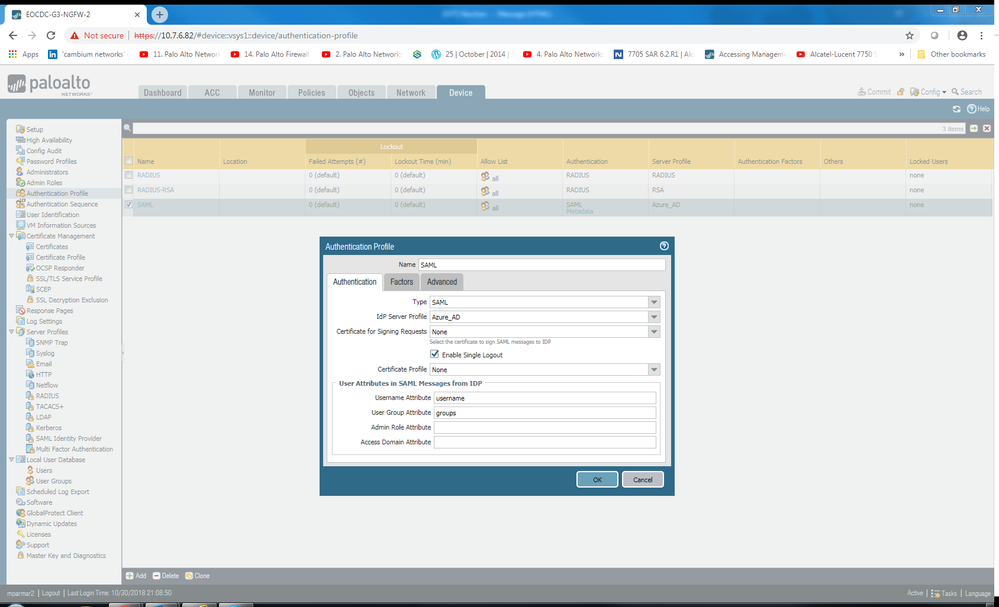This screenshot has height=607, width=999.
Task: Open the Factors tab in dialog
Action: click(x=401, y=282)
